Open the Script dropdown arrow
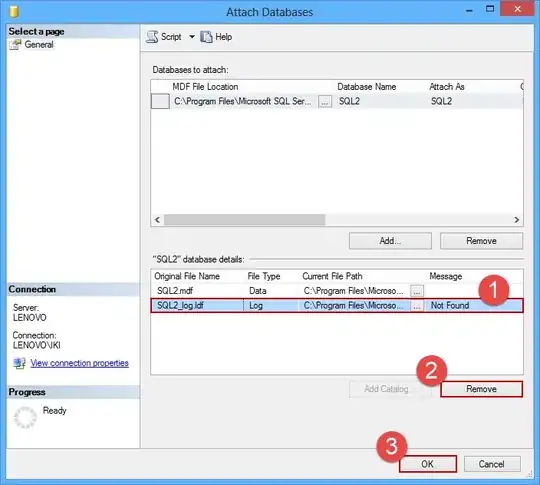 pyautogui.click(x=192, y=37)
